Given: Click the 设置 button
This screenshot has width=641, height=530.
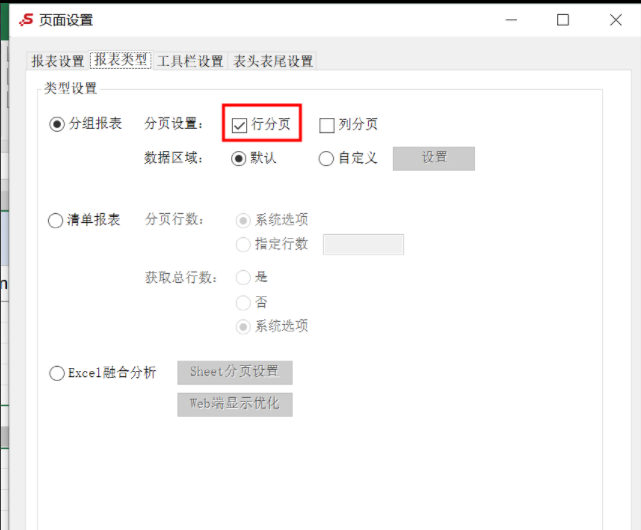Looking at the screenshot, I should [x=434, y=158].
